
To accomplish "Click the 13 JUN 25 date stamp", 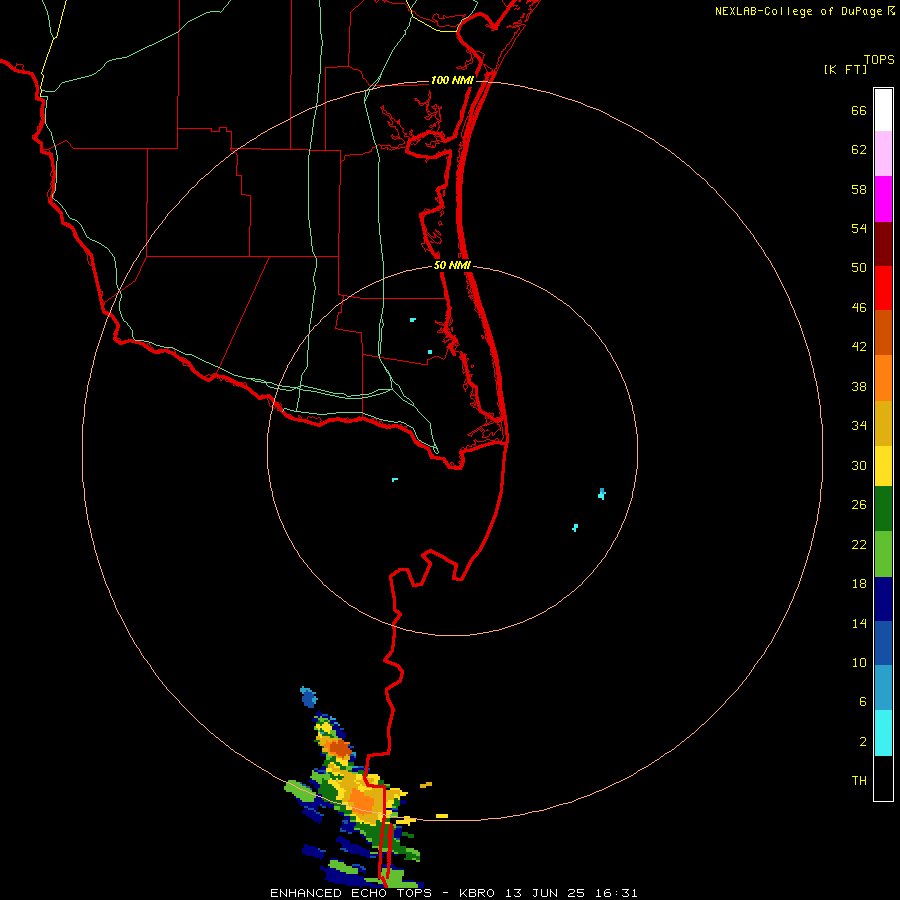I will point(545,893).
